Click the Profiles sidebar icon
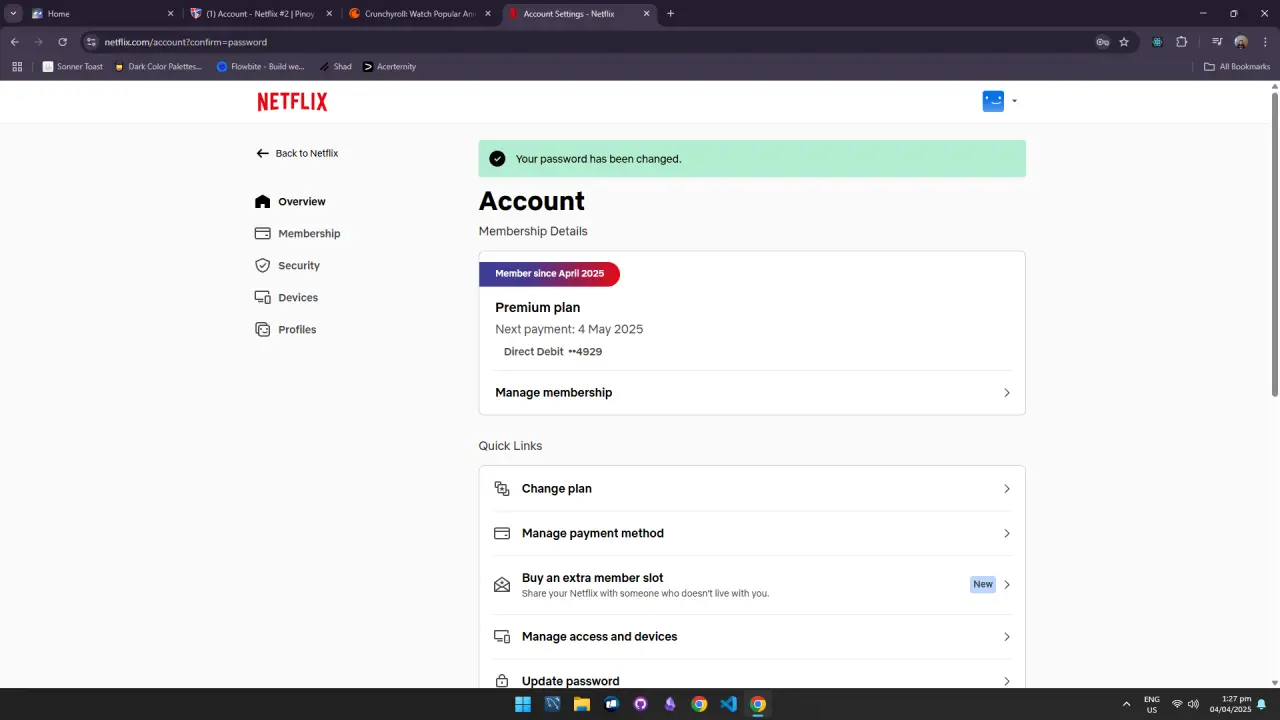 262,329
